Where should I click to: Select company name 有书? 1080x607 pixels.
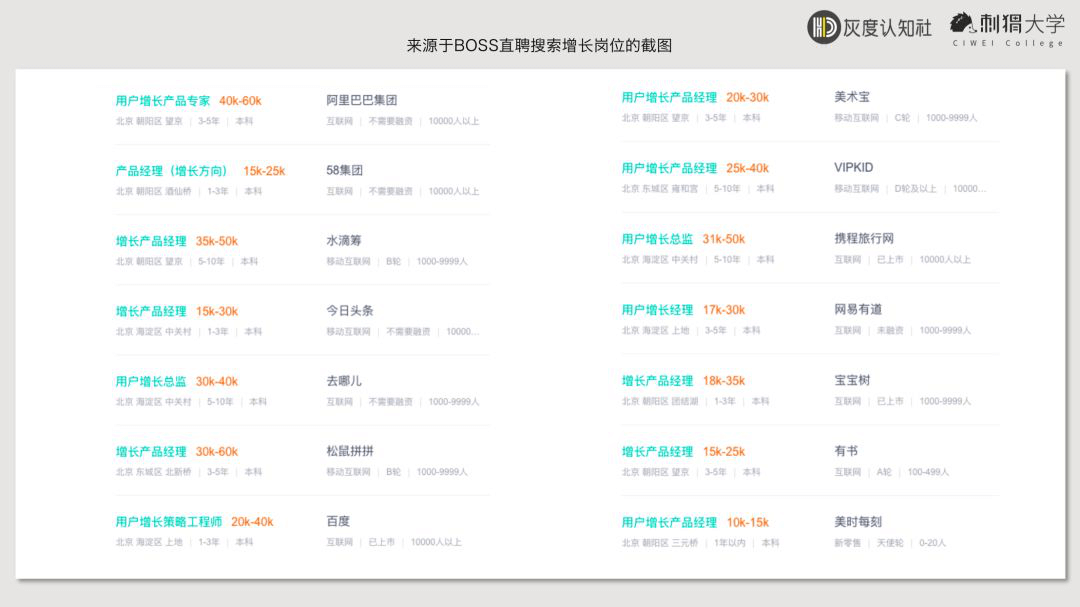click(x=846, y=451)
